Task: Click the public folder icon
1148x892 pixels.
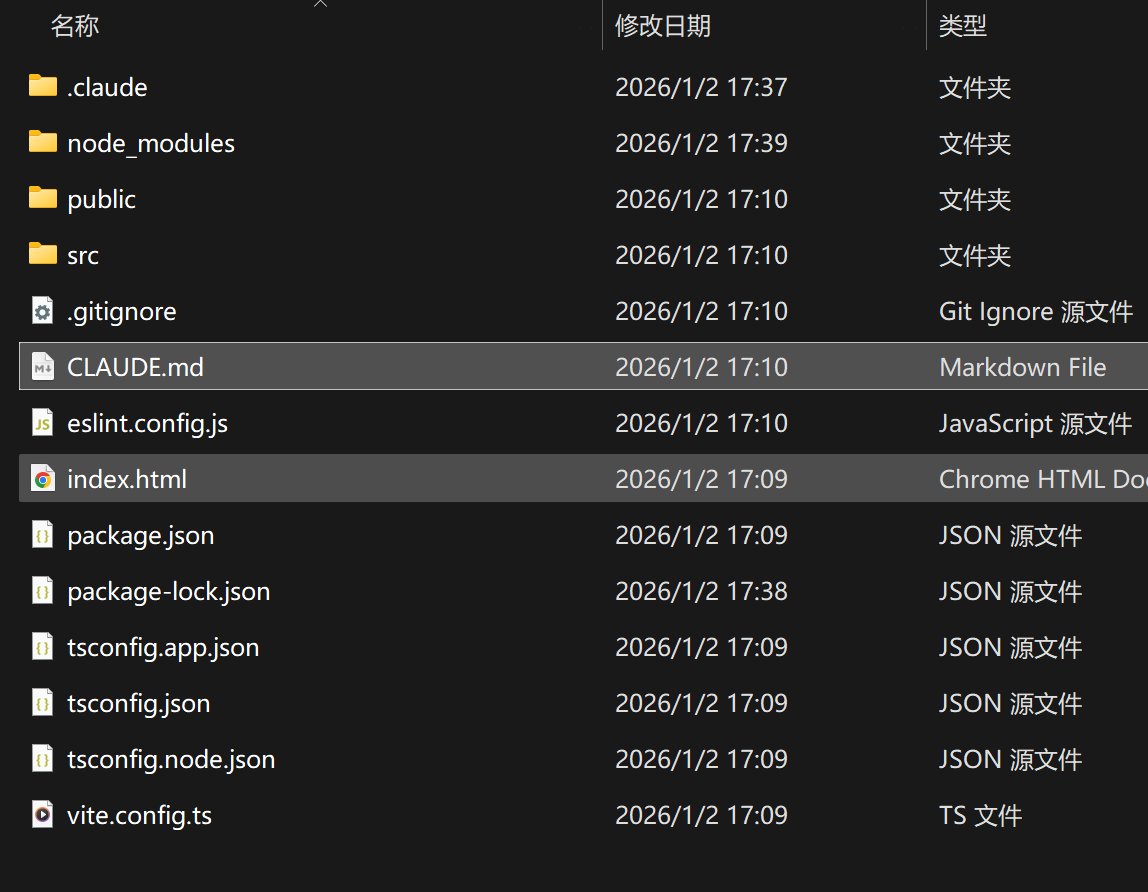Action: point(42,198)
